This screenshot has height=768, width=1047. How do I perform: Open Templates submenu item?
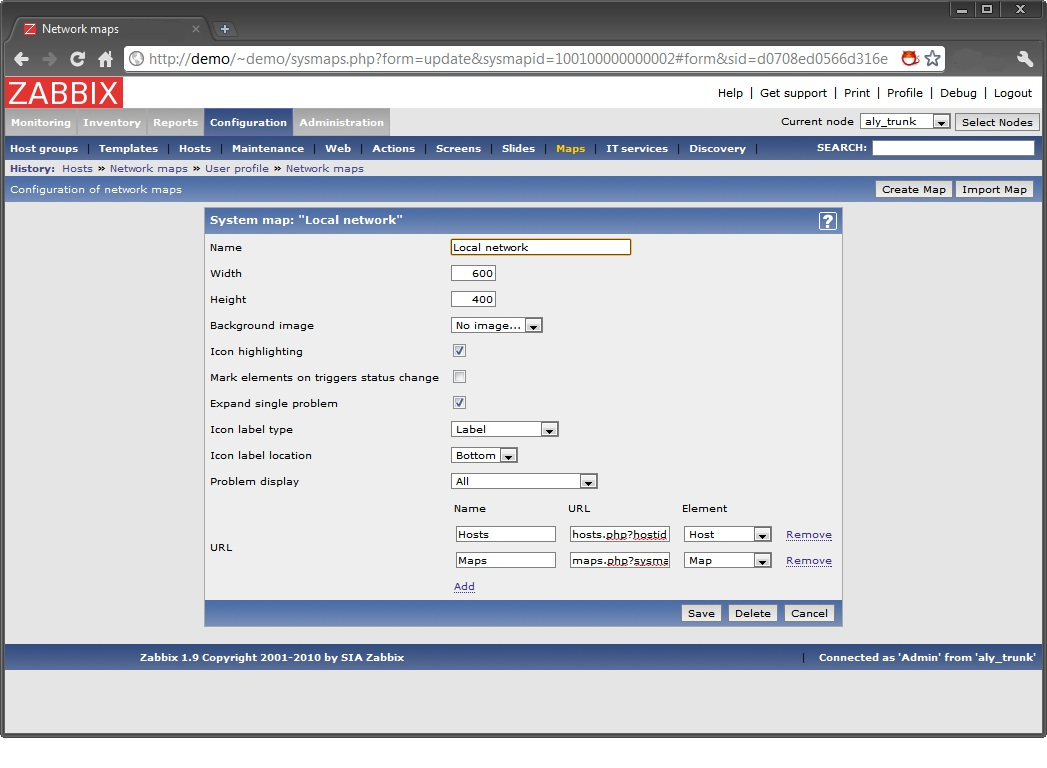pyautogui.click(x=128, y=148)
